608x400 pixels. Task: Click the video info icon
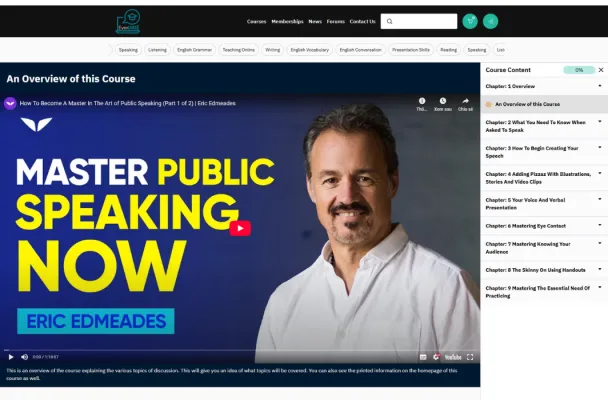(x=421, y=101)
